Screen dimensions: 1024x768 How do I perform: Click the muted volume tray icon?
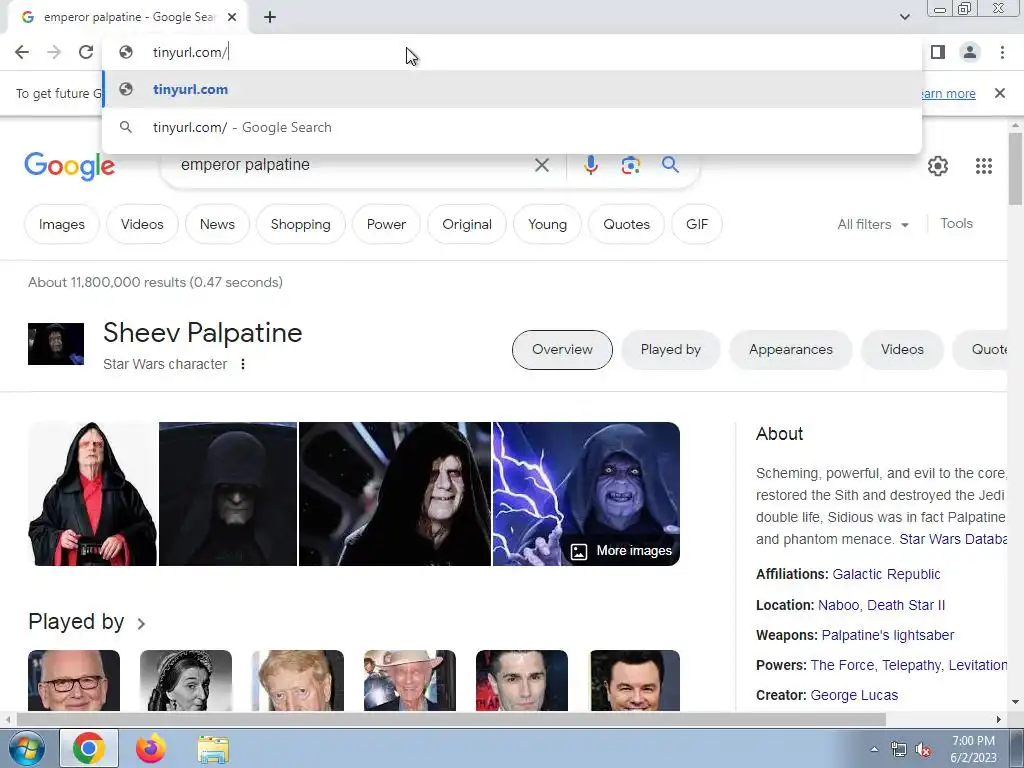click(x=923, y=750)
